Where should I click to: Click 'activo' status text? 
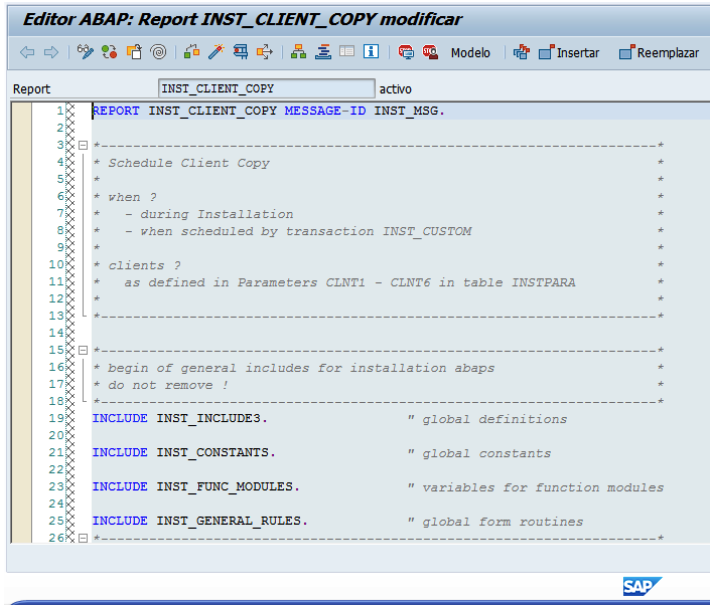tap(395, 89)
